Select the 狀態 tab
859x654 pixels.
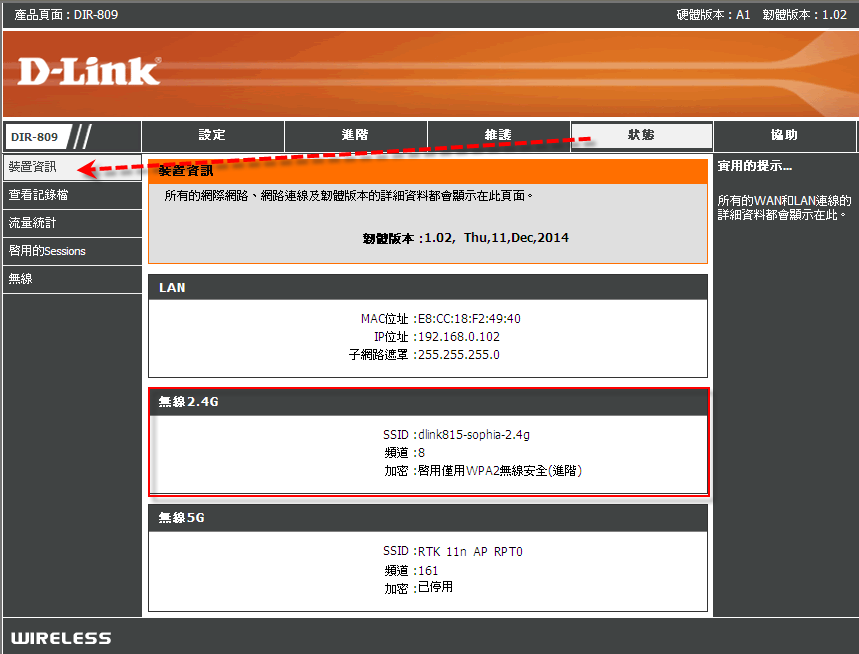pos(641,136)
